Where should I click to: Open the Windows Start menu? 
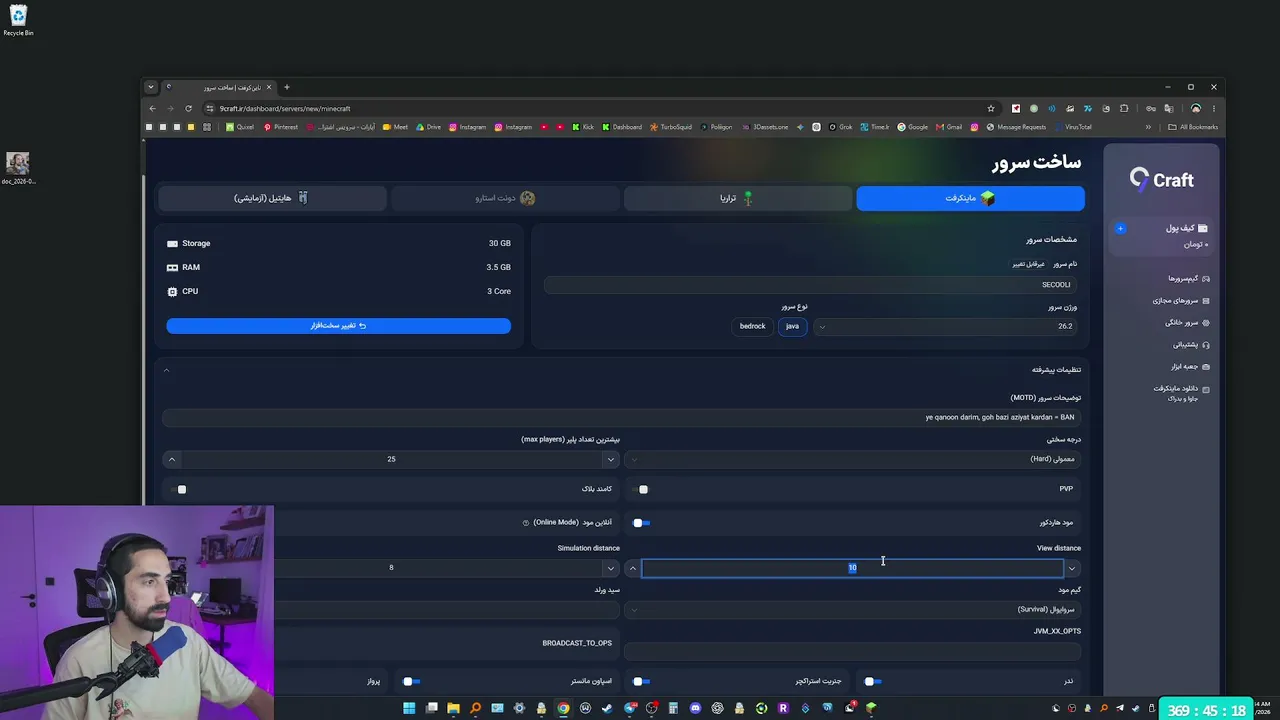(x=409, y=708)
